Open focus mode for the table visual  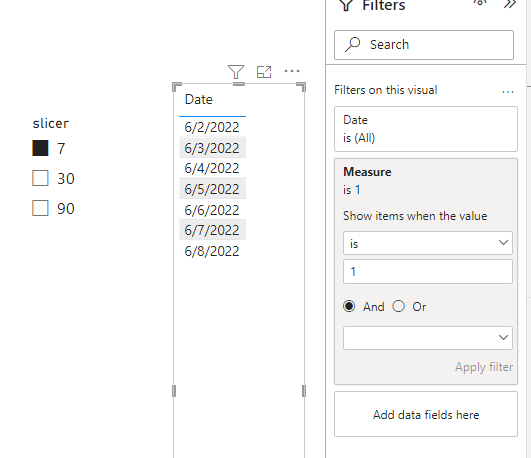[x=264, y=72]
